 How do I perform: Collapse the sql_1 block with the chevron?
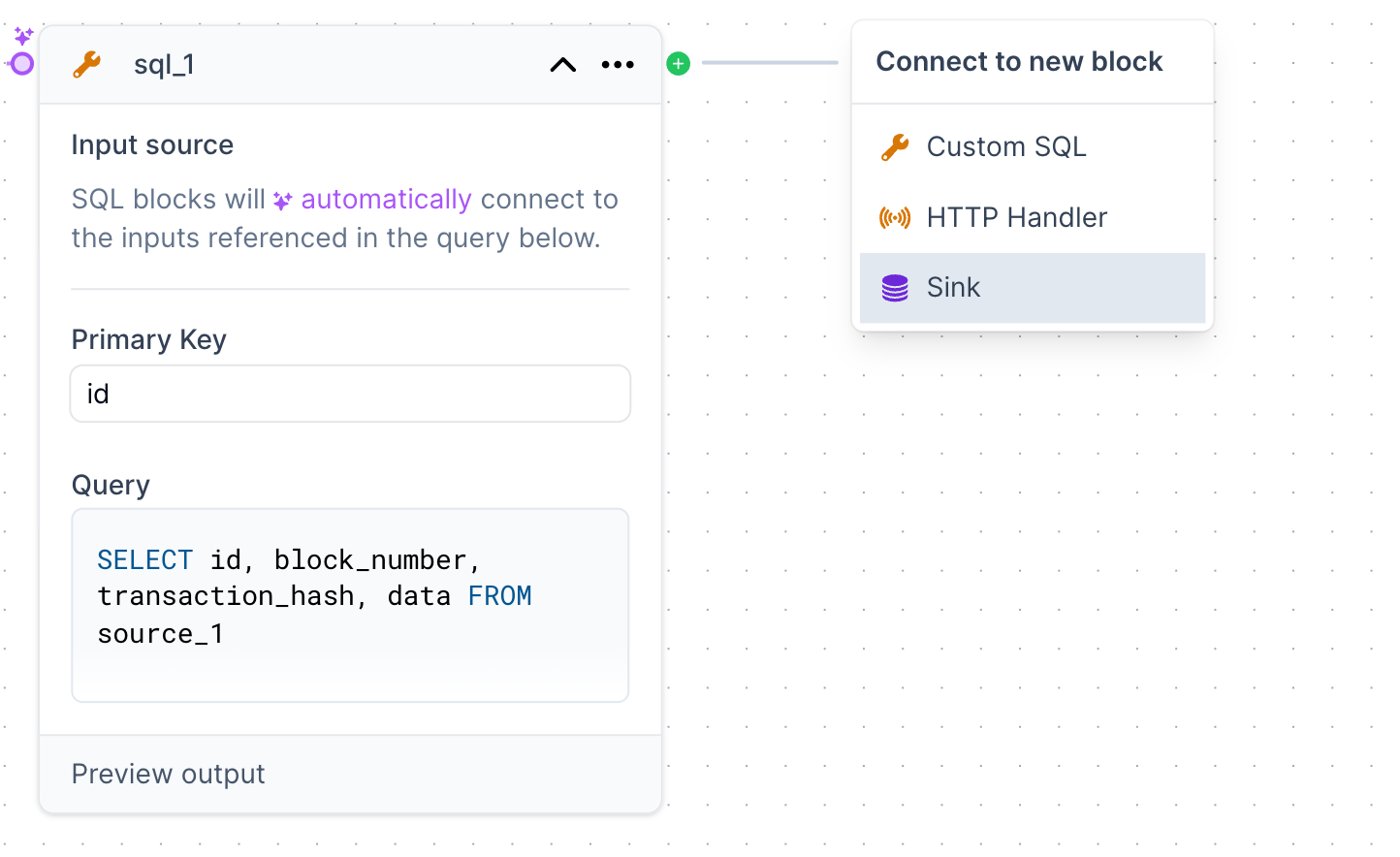tap(562, 65)
